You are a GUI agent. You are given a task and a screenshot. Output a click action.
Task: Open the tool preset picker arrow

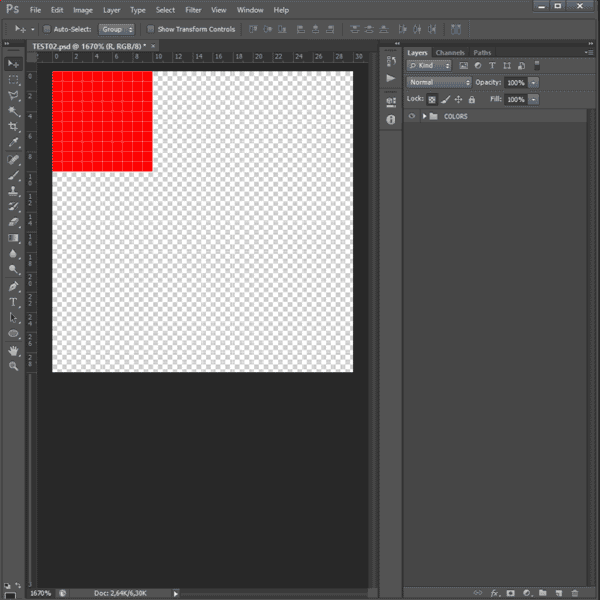pyautogui.click(x=33, y=29)
